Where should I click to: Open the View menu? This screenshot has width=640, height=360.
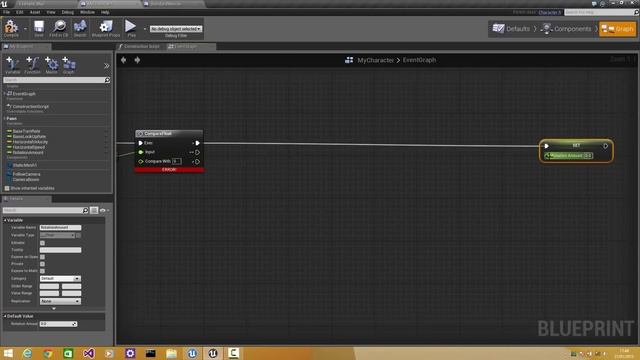coord(51,12)
